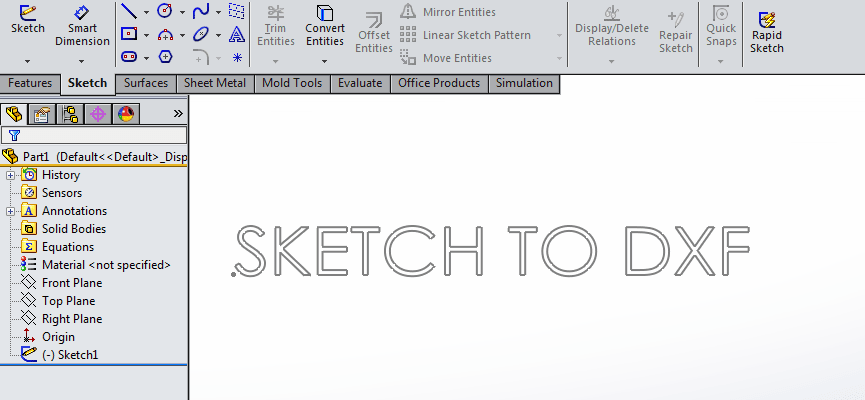
Task: Open the Sketch button dropdown arrow
Action: tap(27, 60)
